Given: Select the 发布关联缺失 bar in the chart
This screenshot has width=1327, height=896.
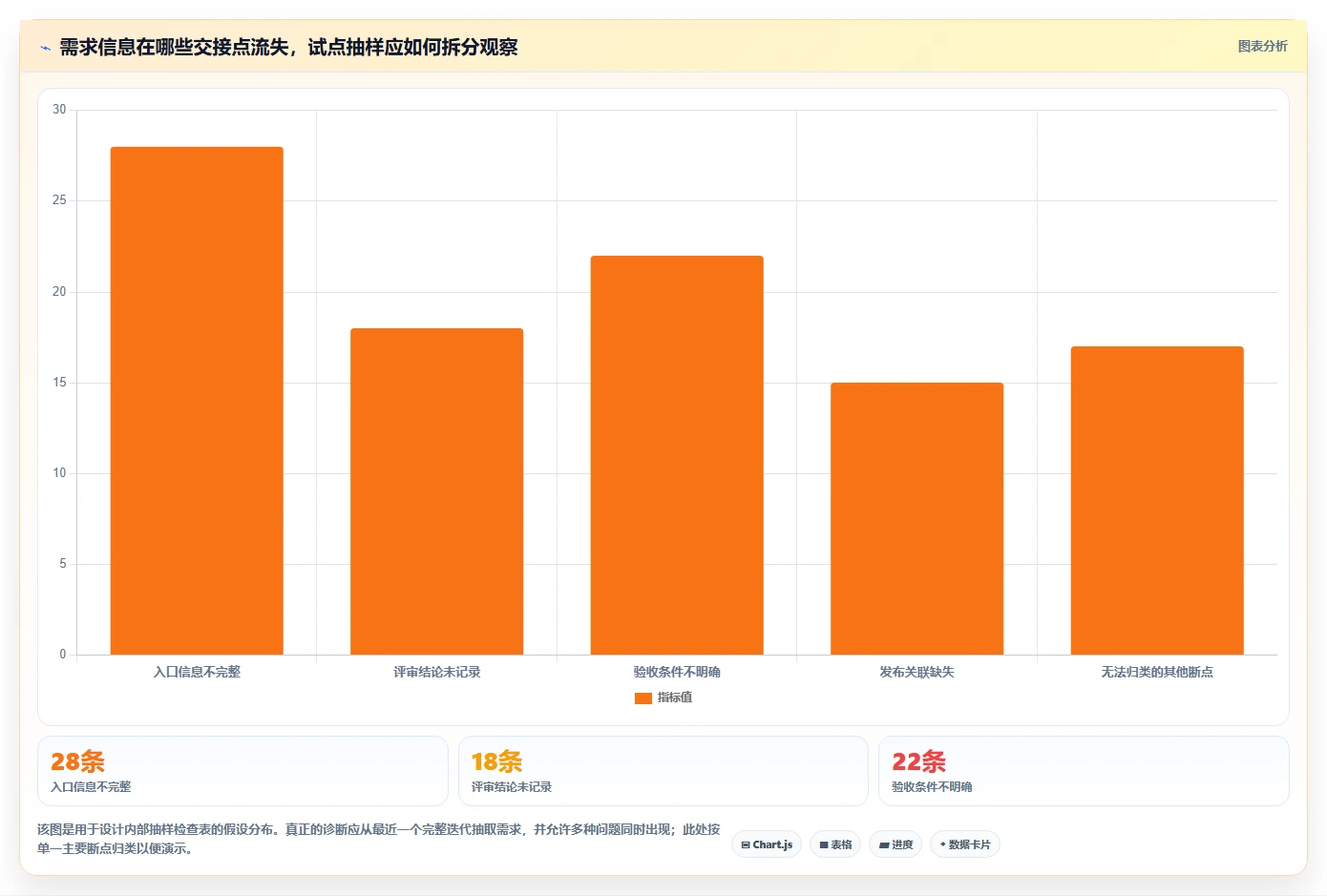Looking at the screenshot, I should [x=916, y=519].
